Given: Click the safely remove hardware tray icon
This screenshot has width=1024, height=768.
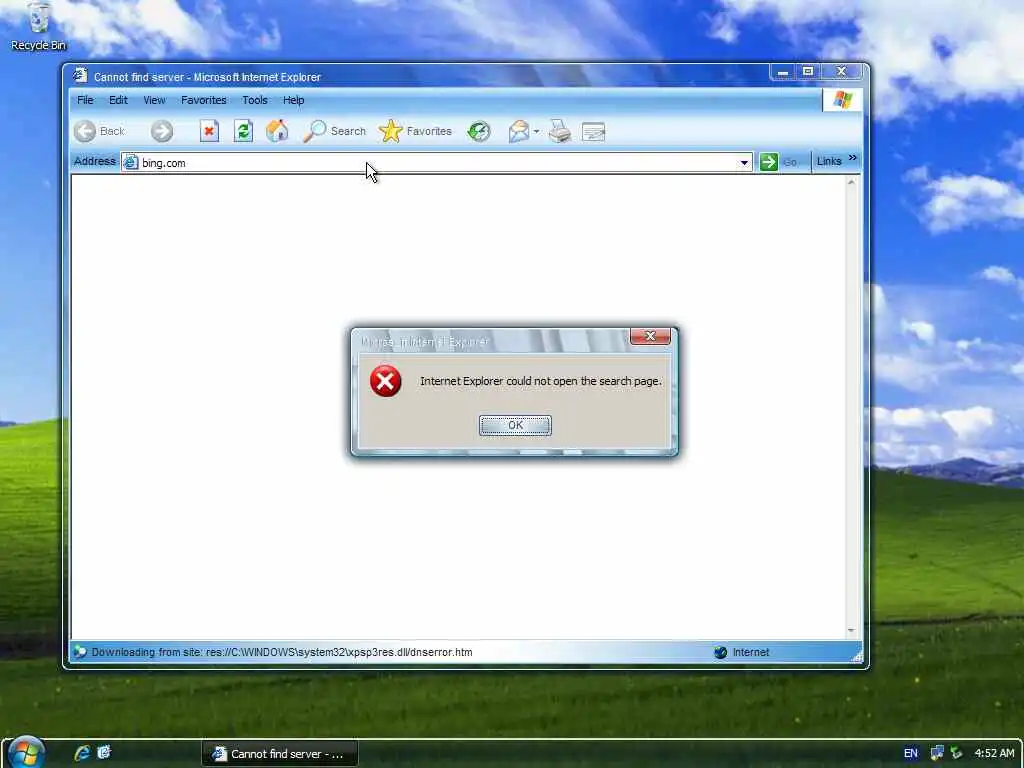Looking at the screenshot, I should tap(957, 753).
